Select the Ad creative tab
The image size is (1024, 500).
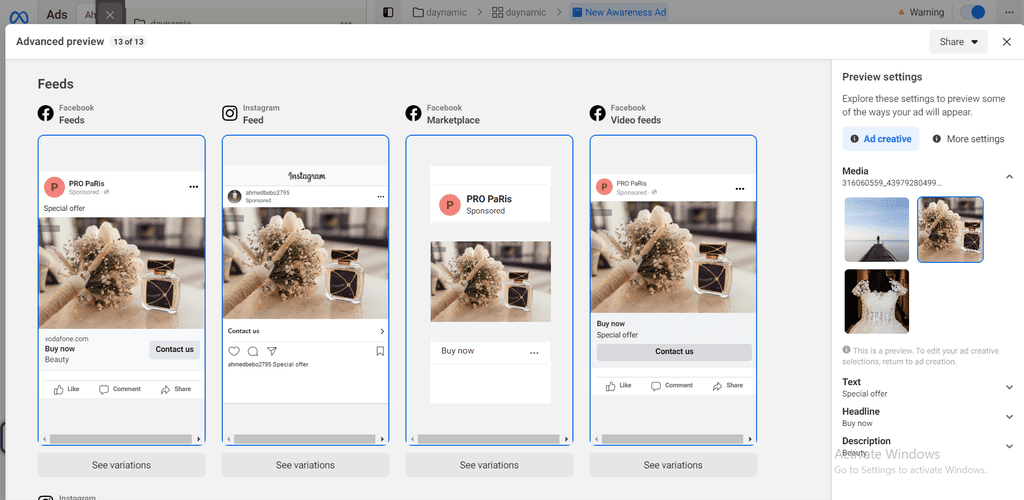tap(880, 139)
